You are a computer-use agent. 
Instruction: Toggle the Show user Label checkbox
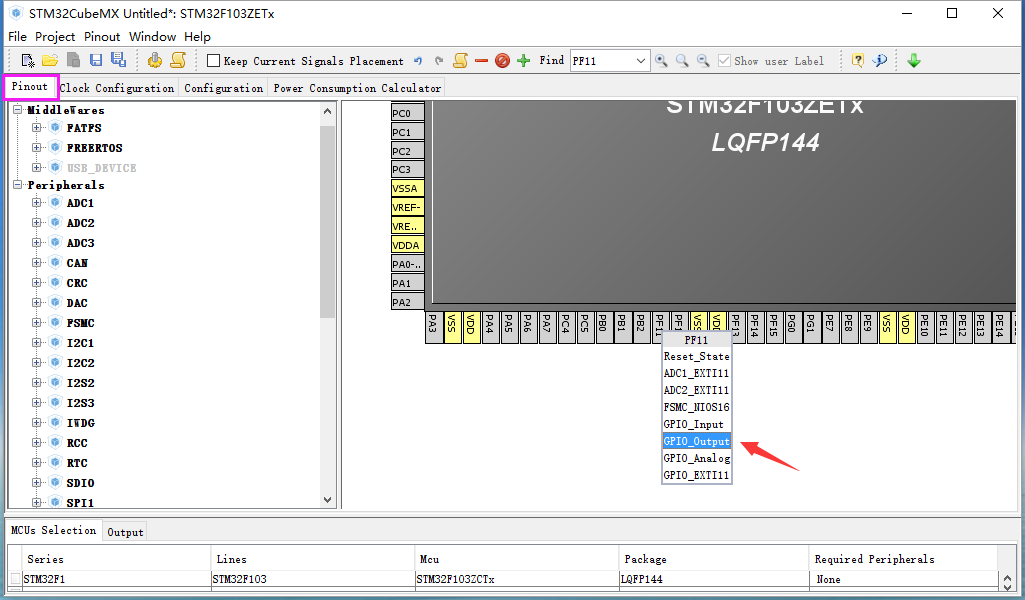click(724, 61)
